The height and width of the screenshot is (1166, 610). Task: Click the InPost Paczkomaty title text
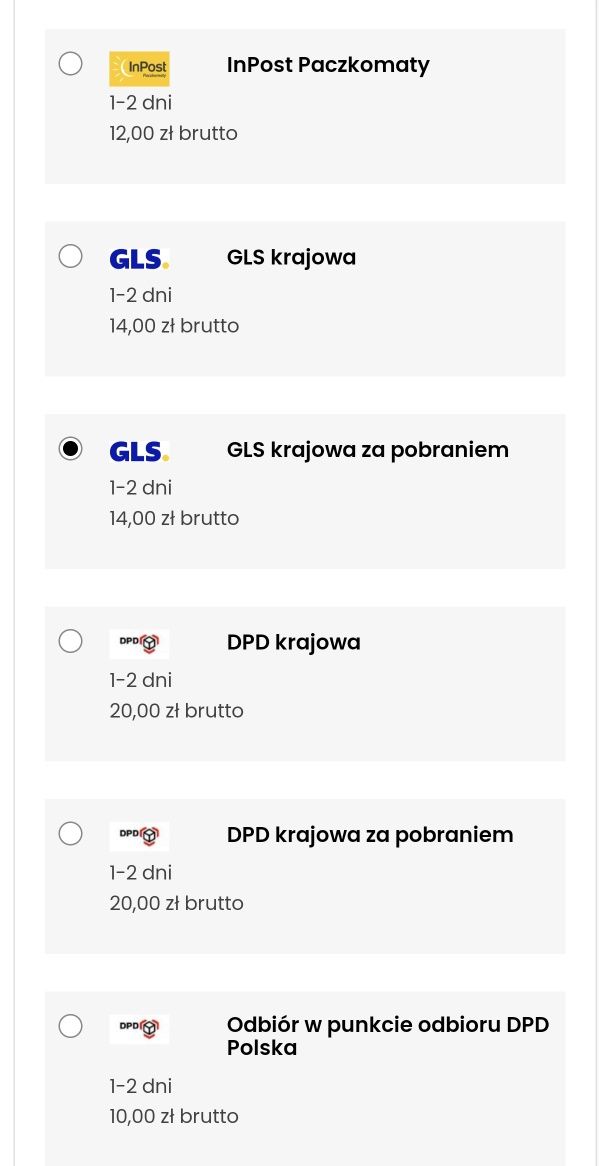click(328, 65)
